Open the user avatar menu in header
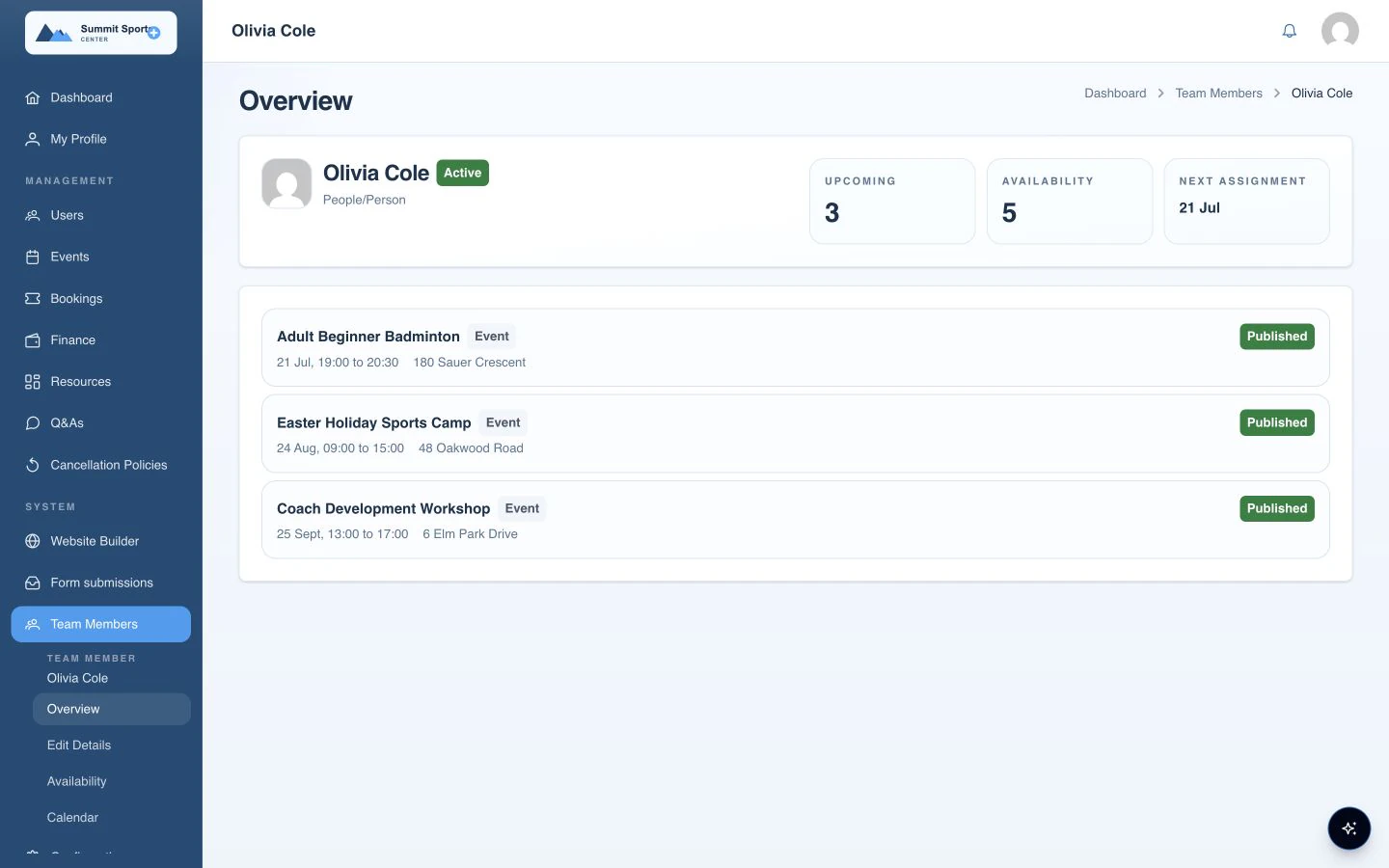The width and height of the screenshot is (1389, 868). pyautogui.click(x=1340, y=31)
